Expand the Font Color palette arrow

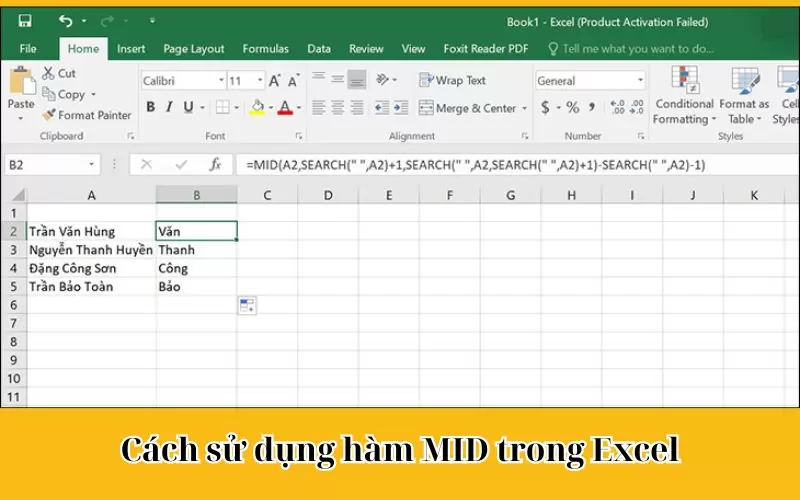pos(299,108)
